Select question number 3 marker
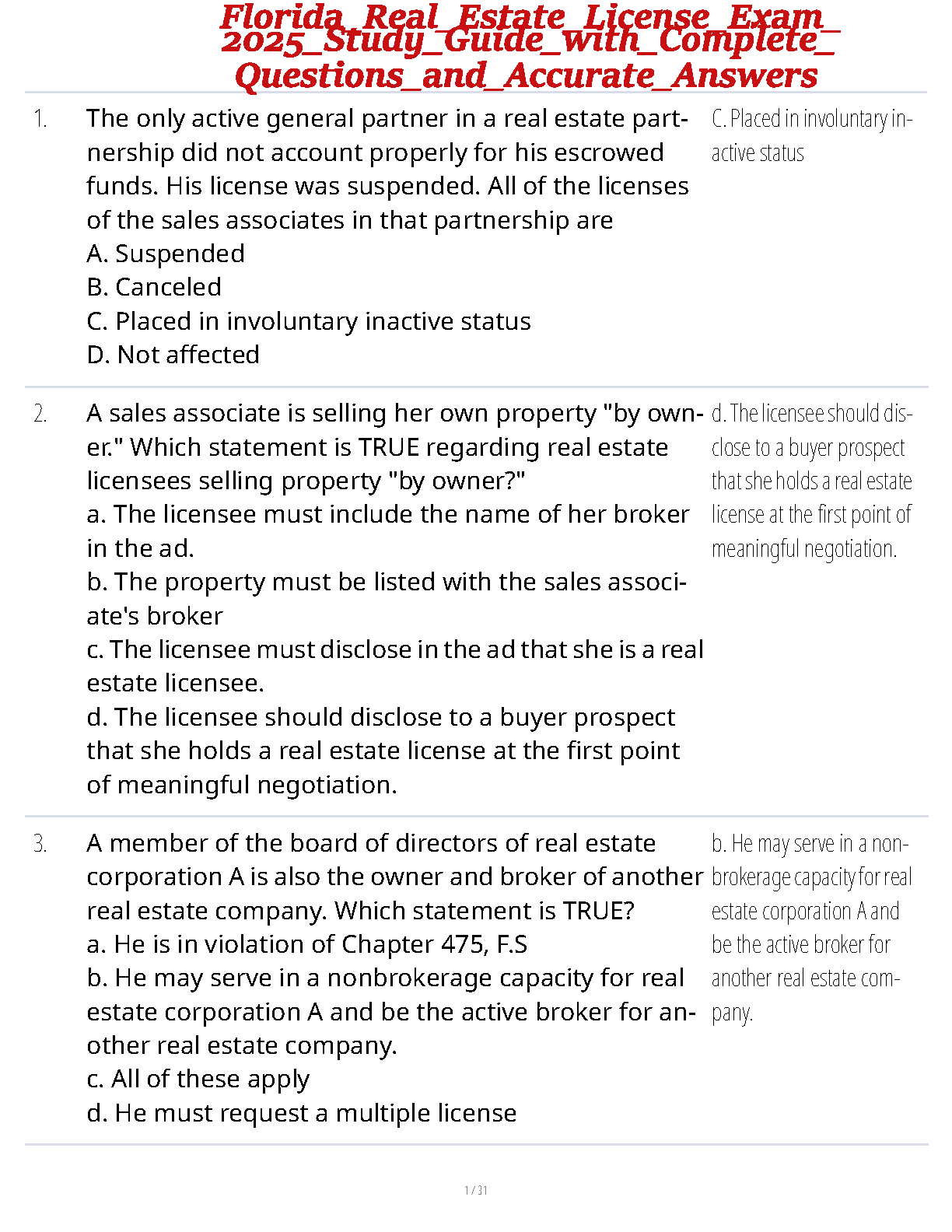Screen dimensions: 952x1232 (x=40, y=845)
